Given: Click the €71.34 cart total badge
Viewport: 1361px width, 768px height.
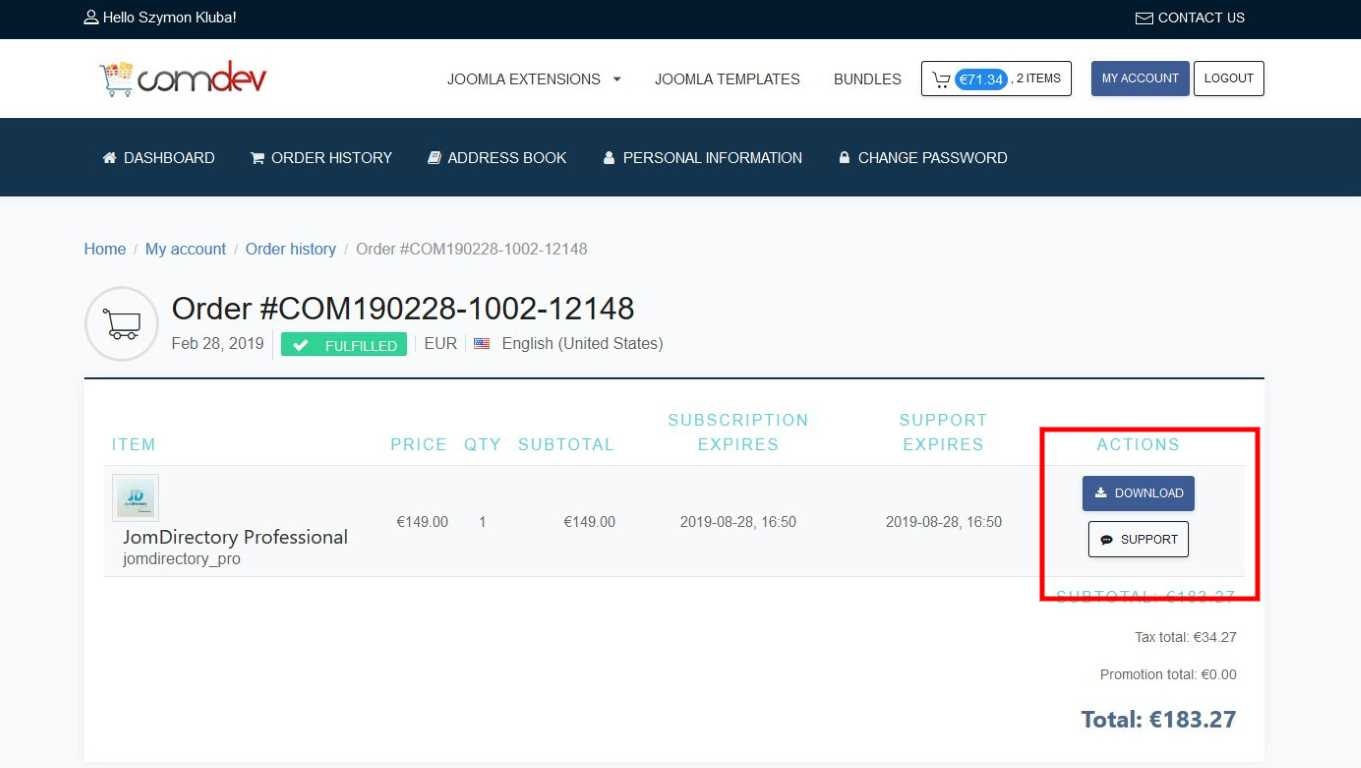Looking at the screenshot, I should (981, 79).
